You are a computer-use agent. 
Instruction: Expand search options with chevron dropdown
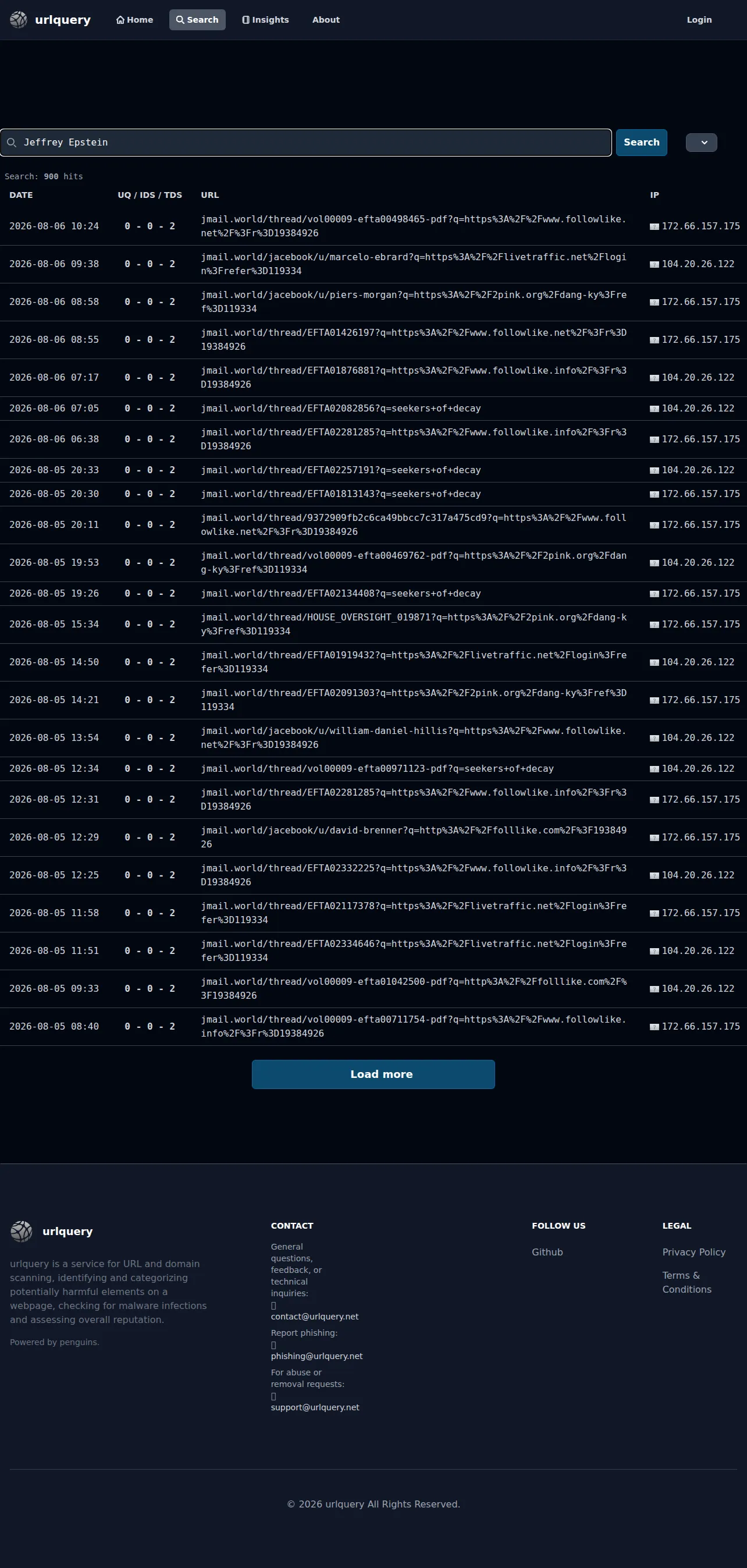702,143
